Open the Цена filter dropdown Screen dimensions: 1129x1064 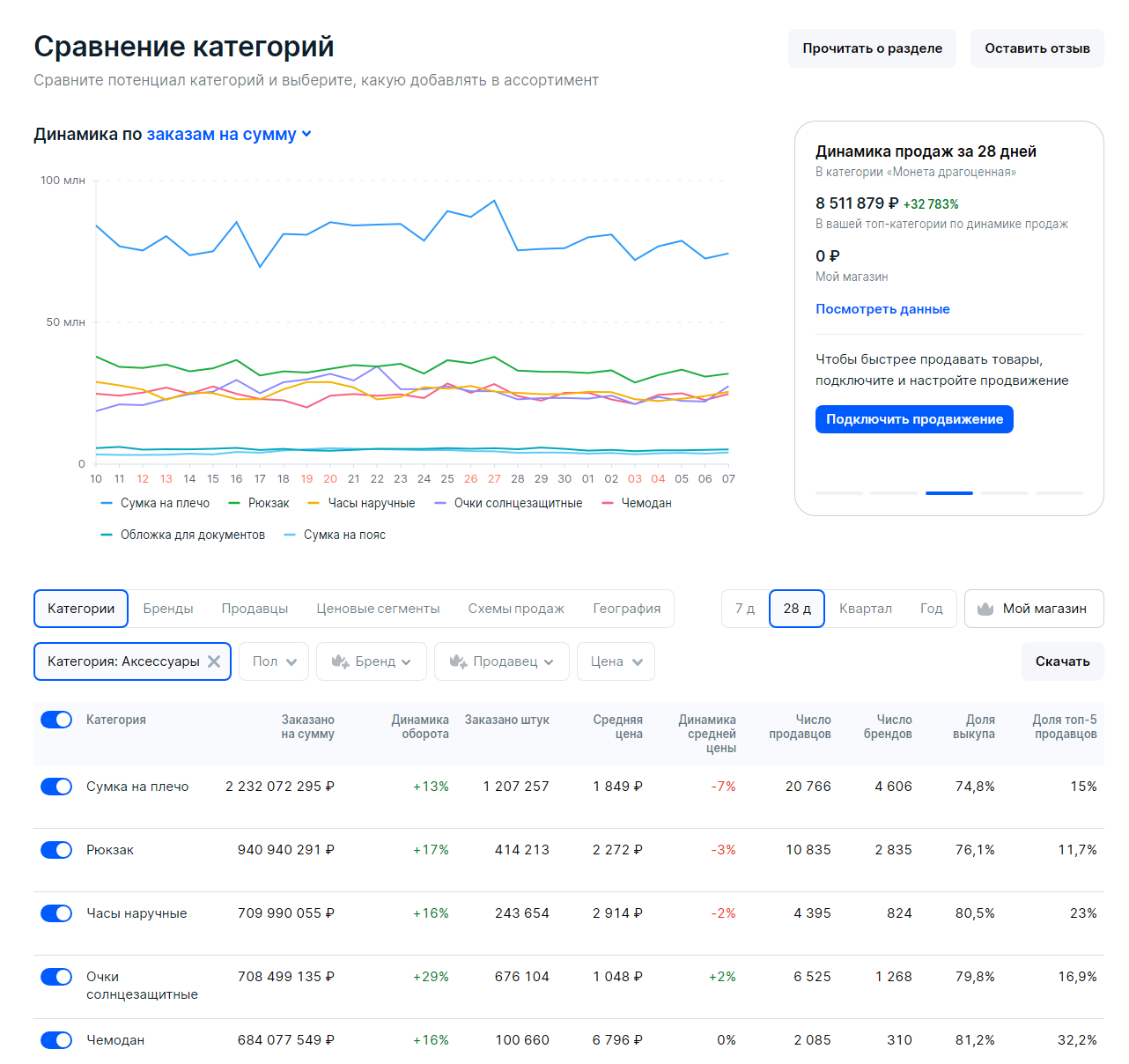(616, 661)
